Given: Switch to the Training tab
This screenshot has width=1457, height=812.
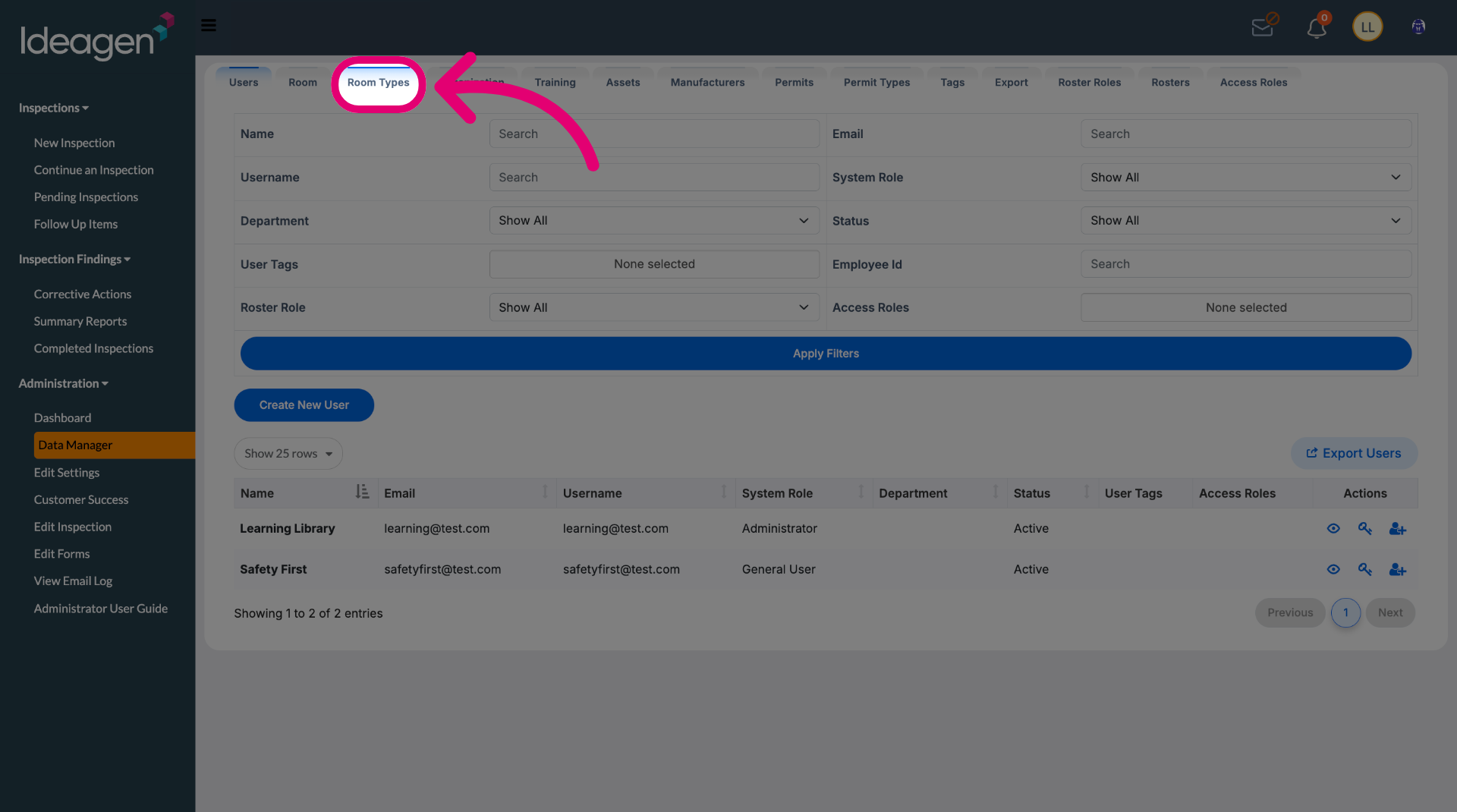Looking at the screenshot, I should click(555, 82).
